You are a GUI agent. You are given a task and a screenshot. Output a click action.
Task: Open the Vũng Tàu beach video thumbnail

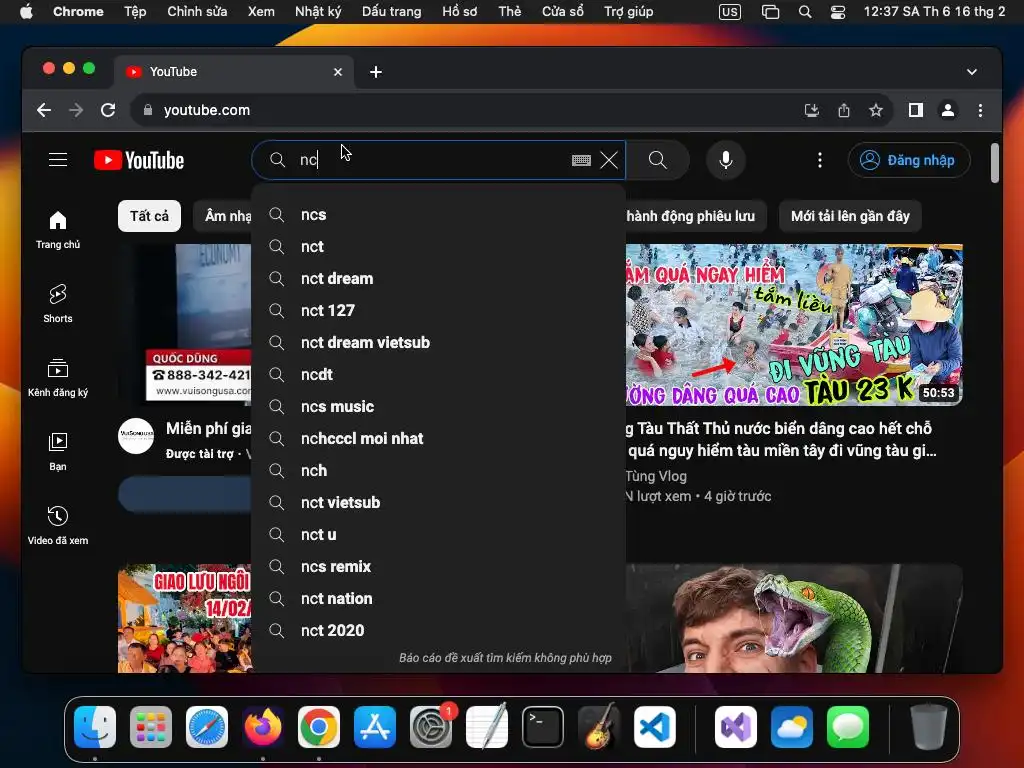794,325
